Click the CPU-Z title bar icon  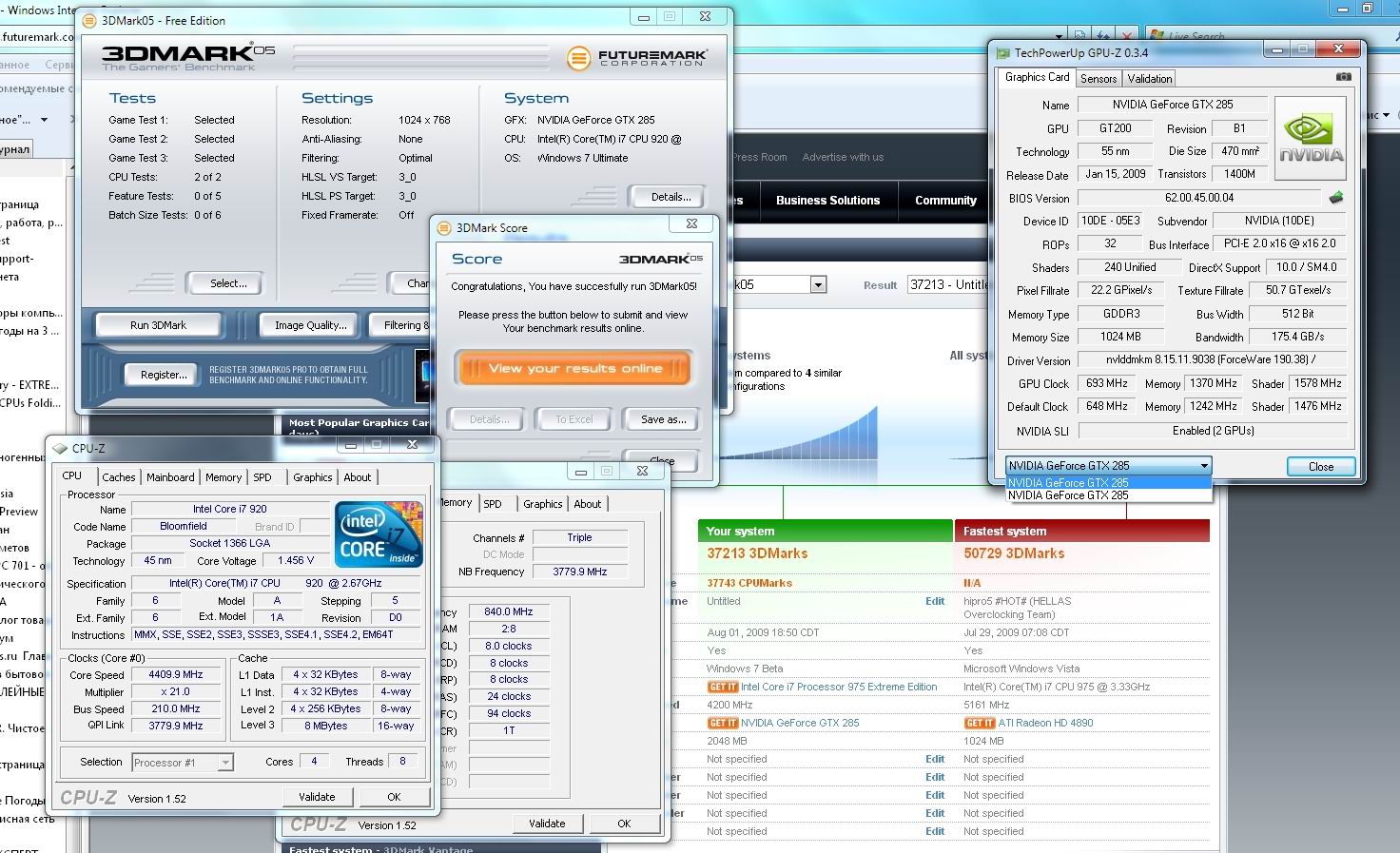pyautogui.click(x=60, y=448)
